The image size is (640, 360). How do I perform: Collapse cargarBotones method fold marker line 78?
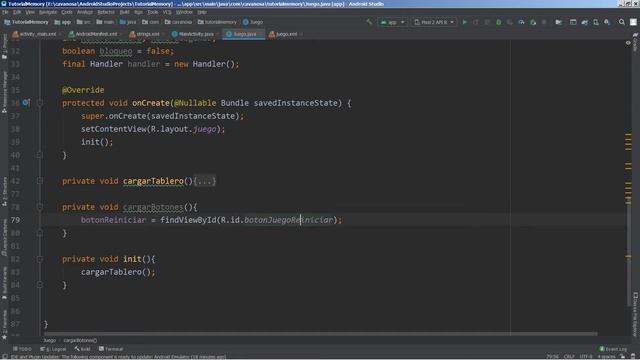[40, 207]
